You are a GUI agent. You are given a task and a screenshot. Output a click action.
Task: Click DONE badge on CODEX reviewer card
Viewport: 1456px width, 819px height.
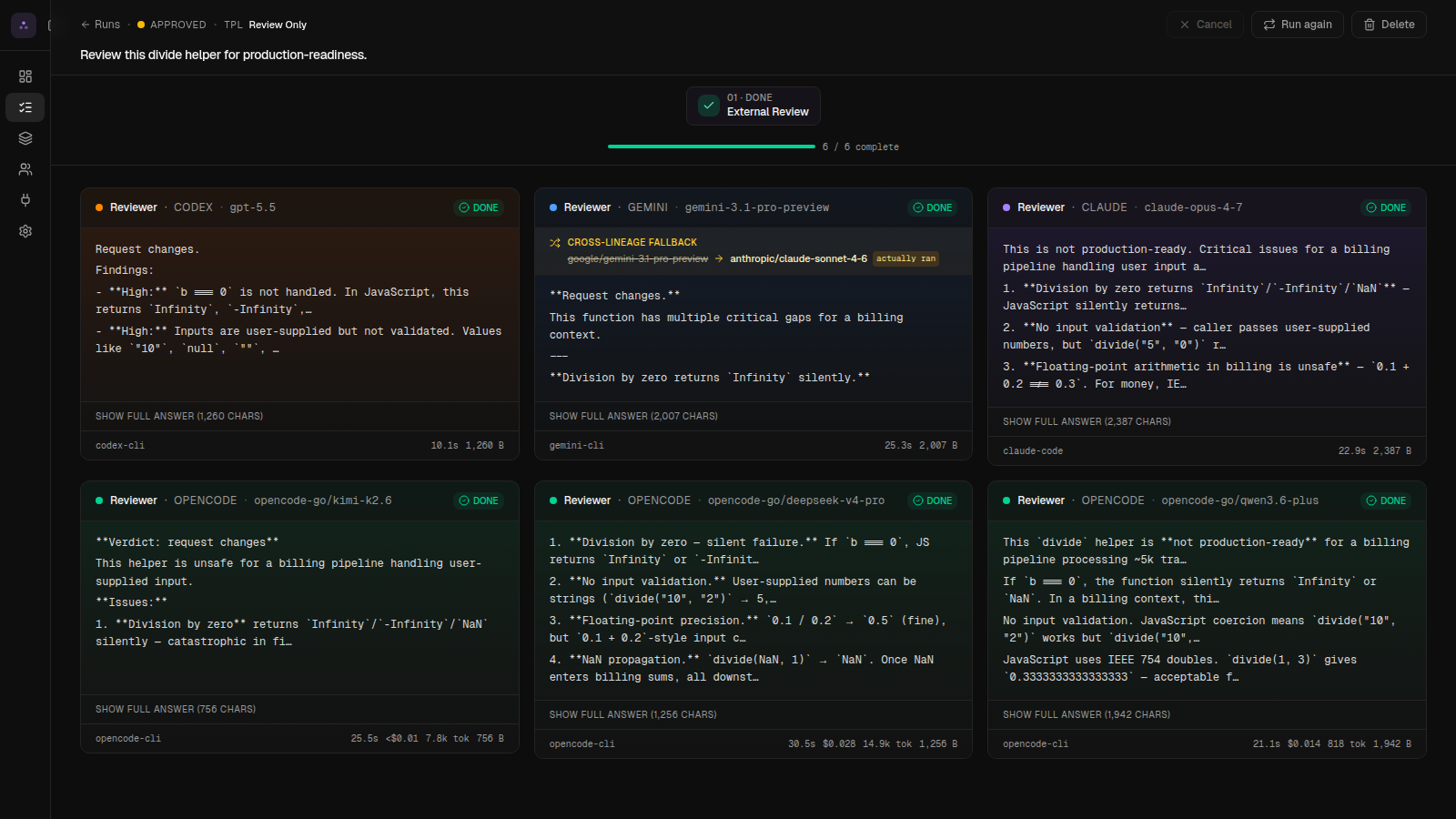tap(479, 207)
